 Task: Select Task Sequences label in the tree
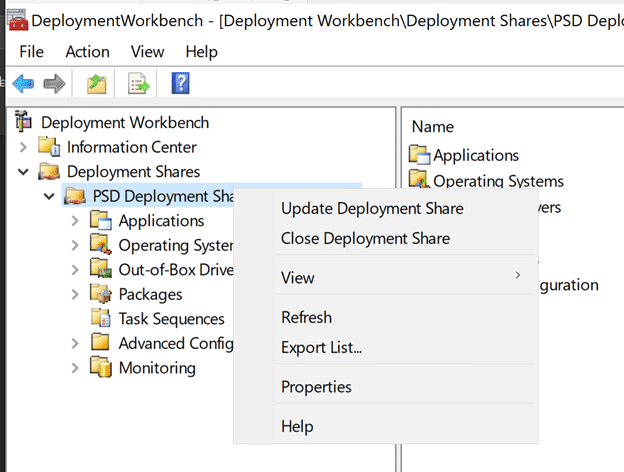pos(172,319)
